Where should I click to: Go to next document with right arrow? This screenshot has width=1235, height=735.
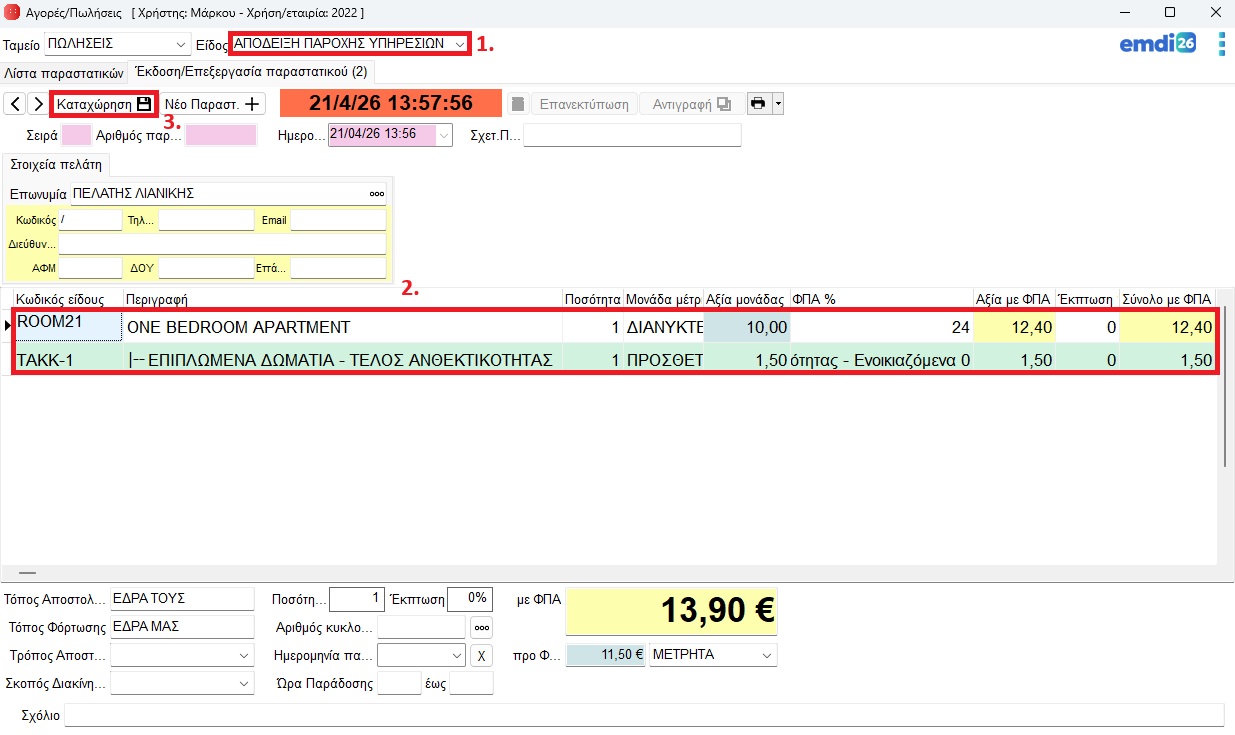pos(37,104)
